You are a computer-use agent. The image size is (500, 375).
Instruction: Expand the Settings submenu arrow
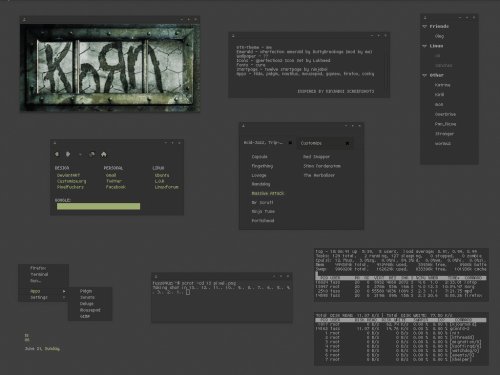tap(64, 297)
